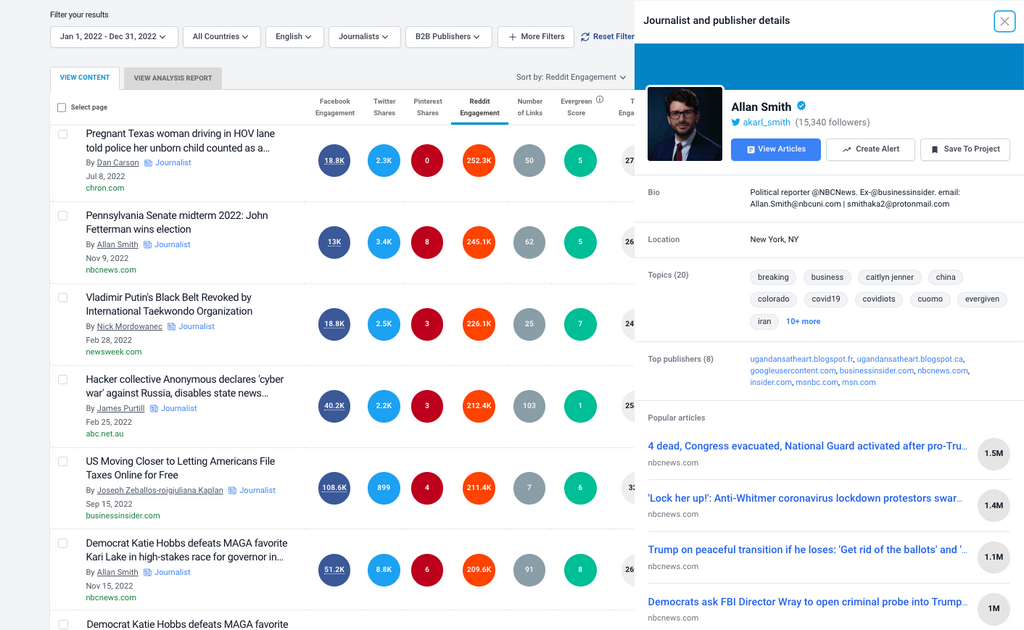Switch to the View Analysis Report tab
Viewport: 1024px width, 630px height.
[172, 78]
